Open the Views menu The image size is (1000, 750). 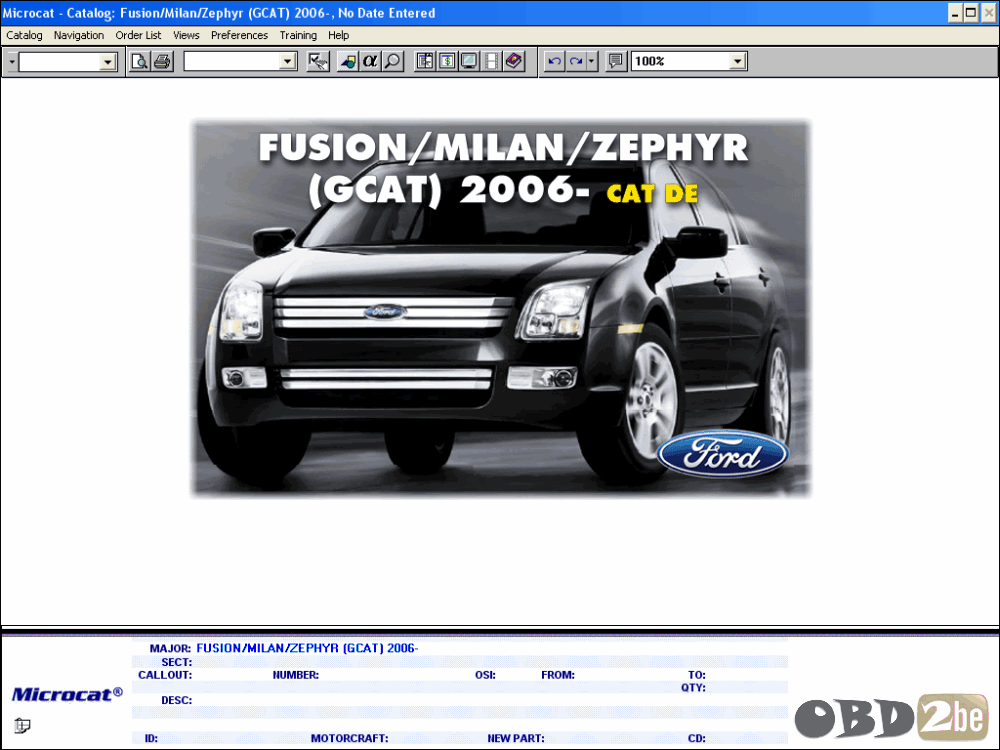tap(186, 35)
